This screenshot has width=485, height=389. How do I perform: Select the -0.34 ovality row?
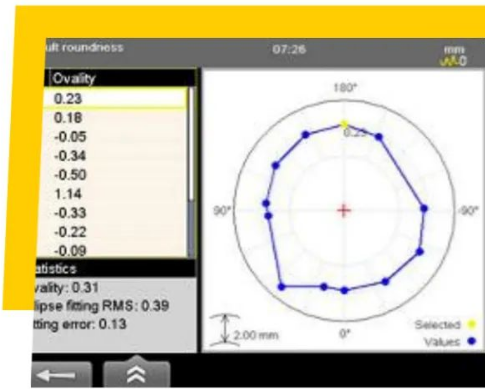pos(115,156)
